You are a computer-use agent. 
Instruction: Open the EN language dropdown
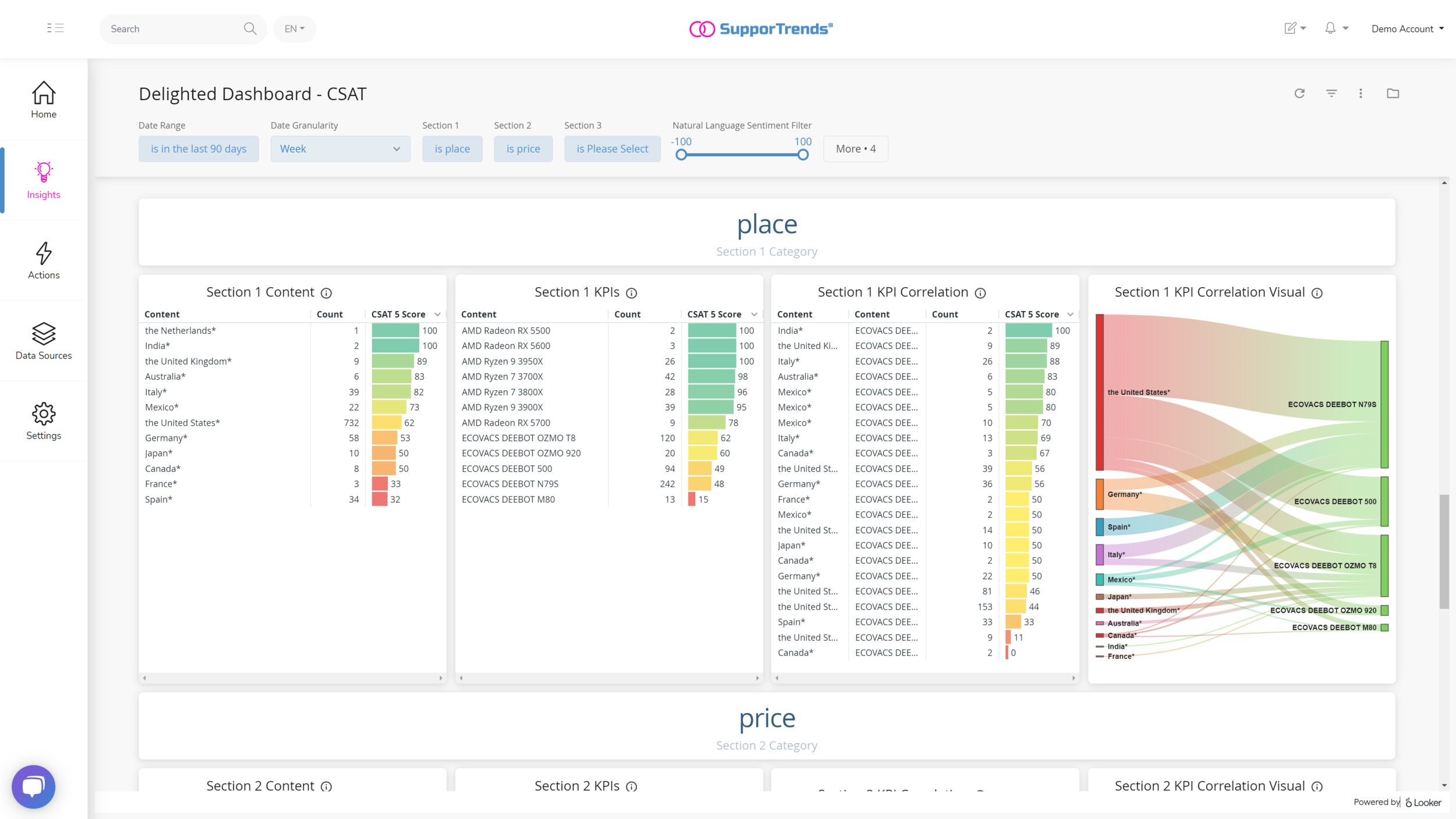[295, 29]
